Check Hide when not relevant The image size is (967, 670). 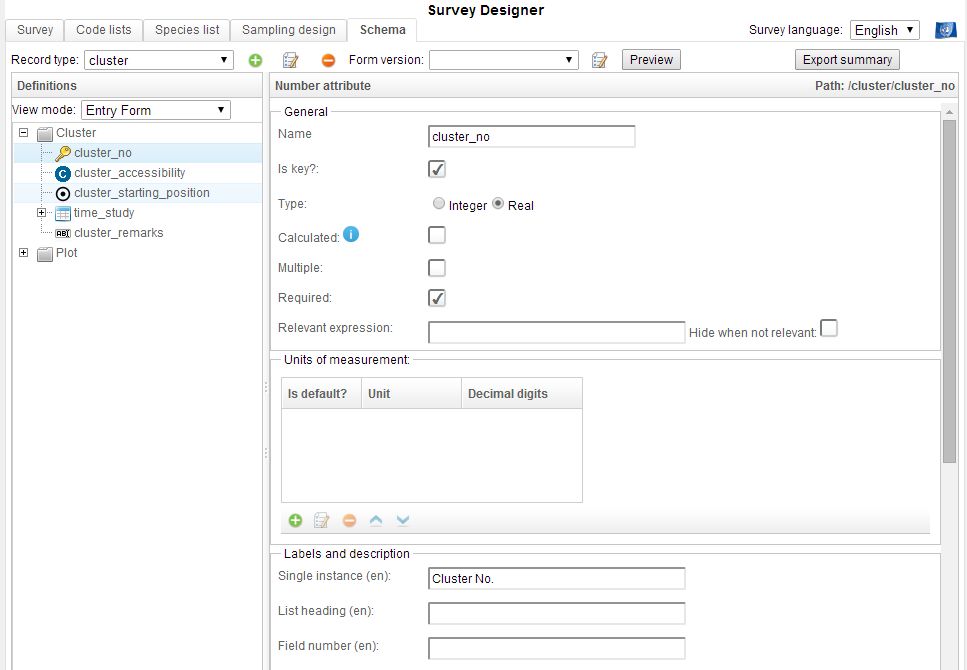click(829, 328)
